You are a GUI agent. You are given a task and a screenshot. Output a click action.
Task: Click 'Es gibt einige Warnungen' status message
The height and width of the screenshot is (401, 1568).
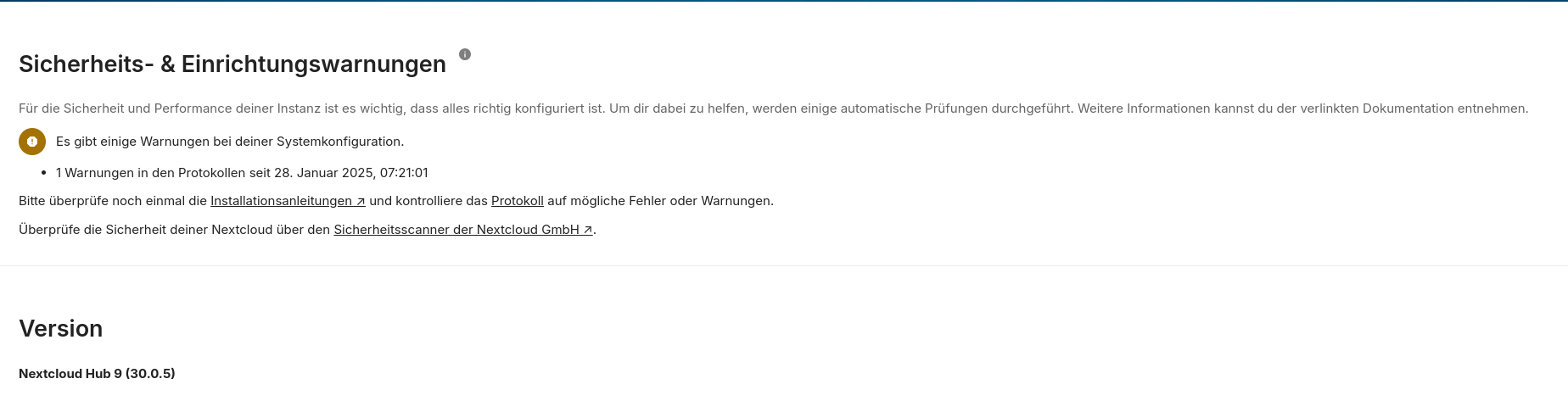229,142
